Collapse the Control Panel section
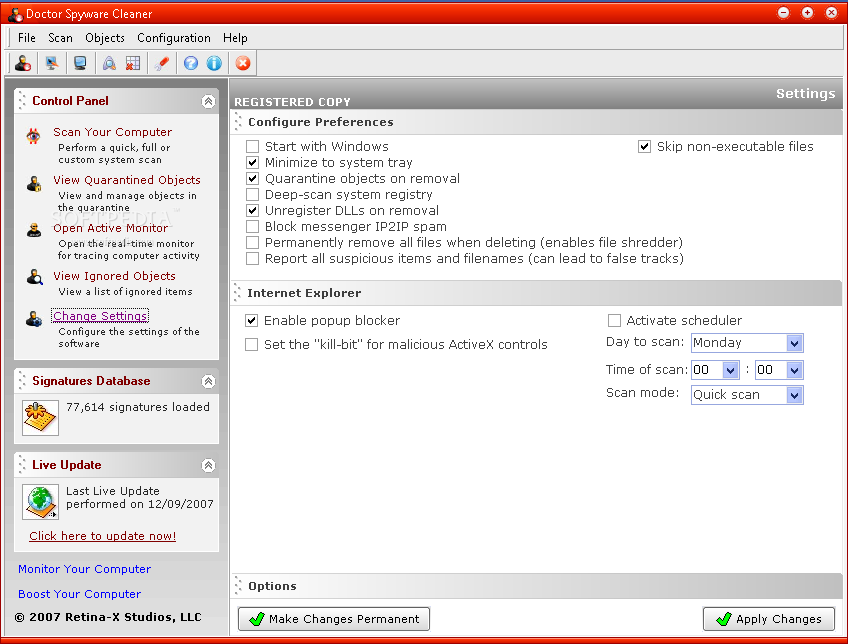Screen dimensions: 848x644 click(208, 101)
